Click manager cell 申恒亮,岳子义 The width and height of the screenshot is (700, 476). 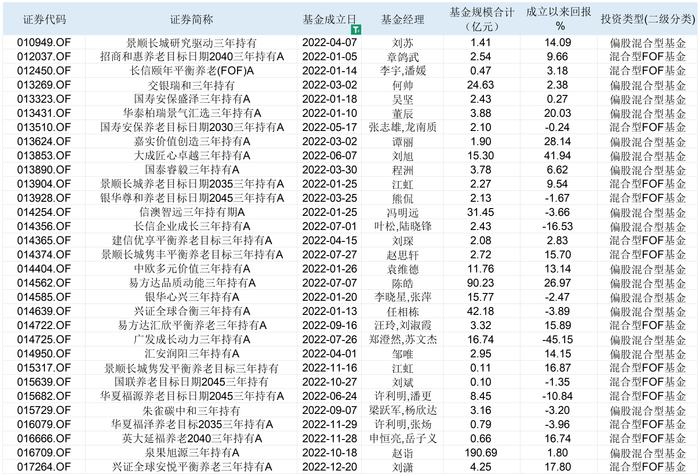[402, 438]
